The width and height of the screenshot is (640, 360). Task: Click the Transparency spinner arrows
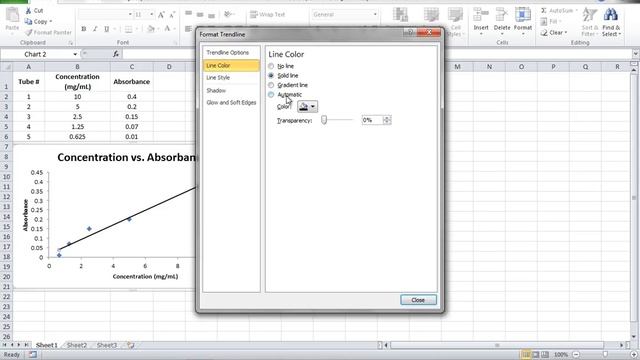(x=387, y=120)
